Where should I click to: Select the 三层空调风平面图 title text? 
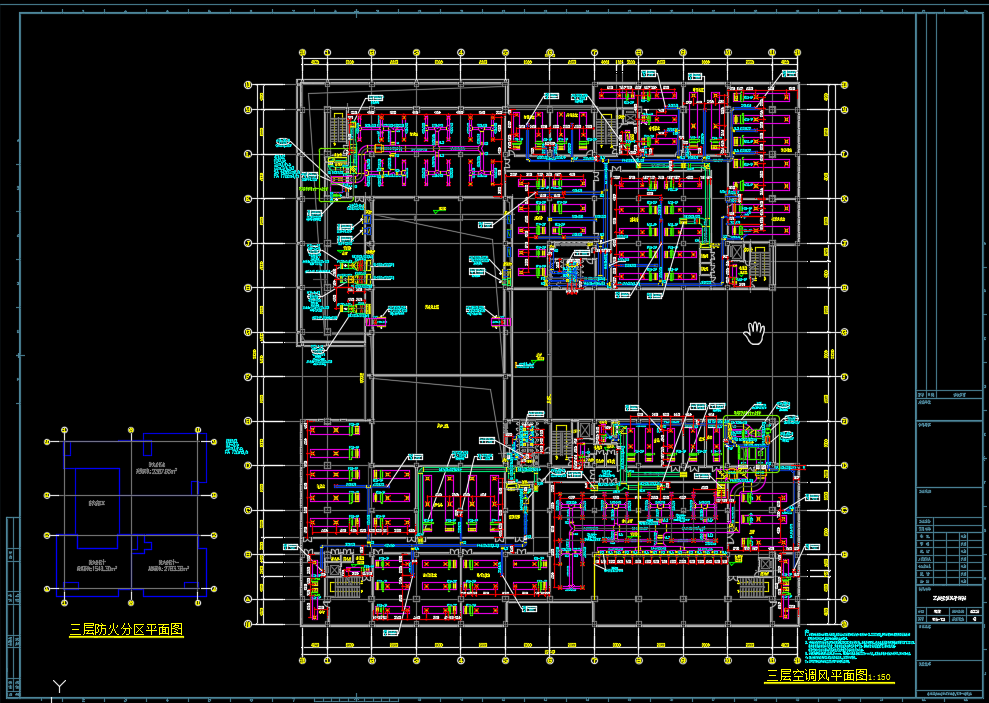[817, 676]
